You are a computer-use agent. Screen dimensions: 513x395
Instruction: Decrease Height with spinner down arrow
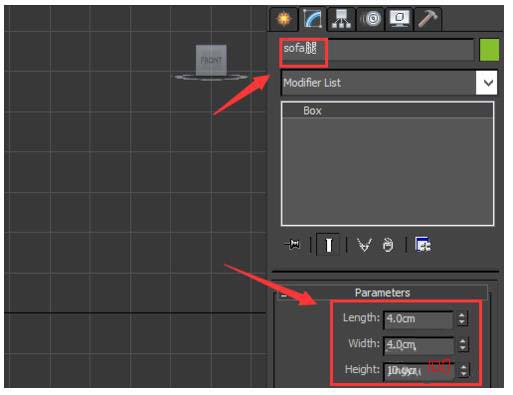463,375
